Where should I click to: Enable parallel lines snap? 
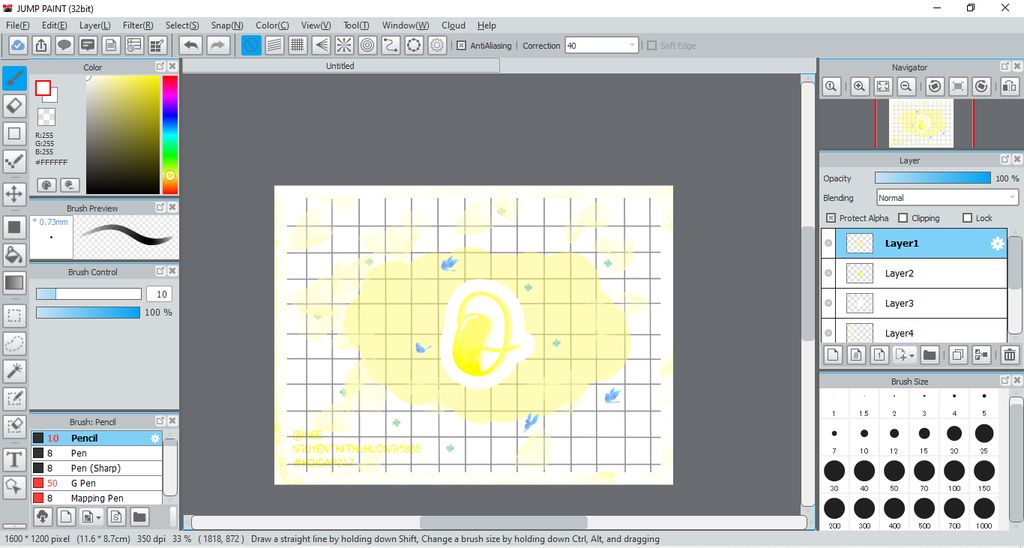(274, 45)
